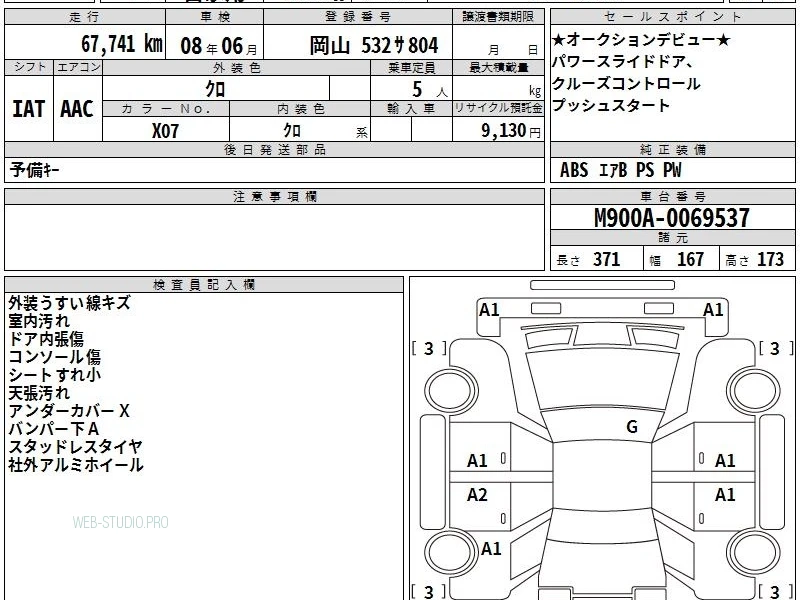This screenshot has height=600, width=800.
Task: Click the 外装色 header
Action: click(x=237, y=67)
